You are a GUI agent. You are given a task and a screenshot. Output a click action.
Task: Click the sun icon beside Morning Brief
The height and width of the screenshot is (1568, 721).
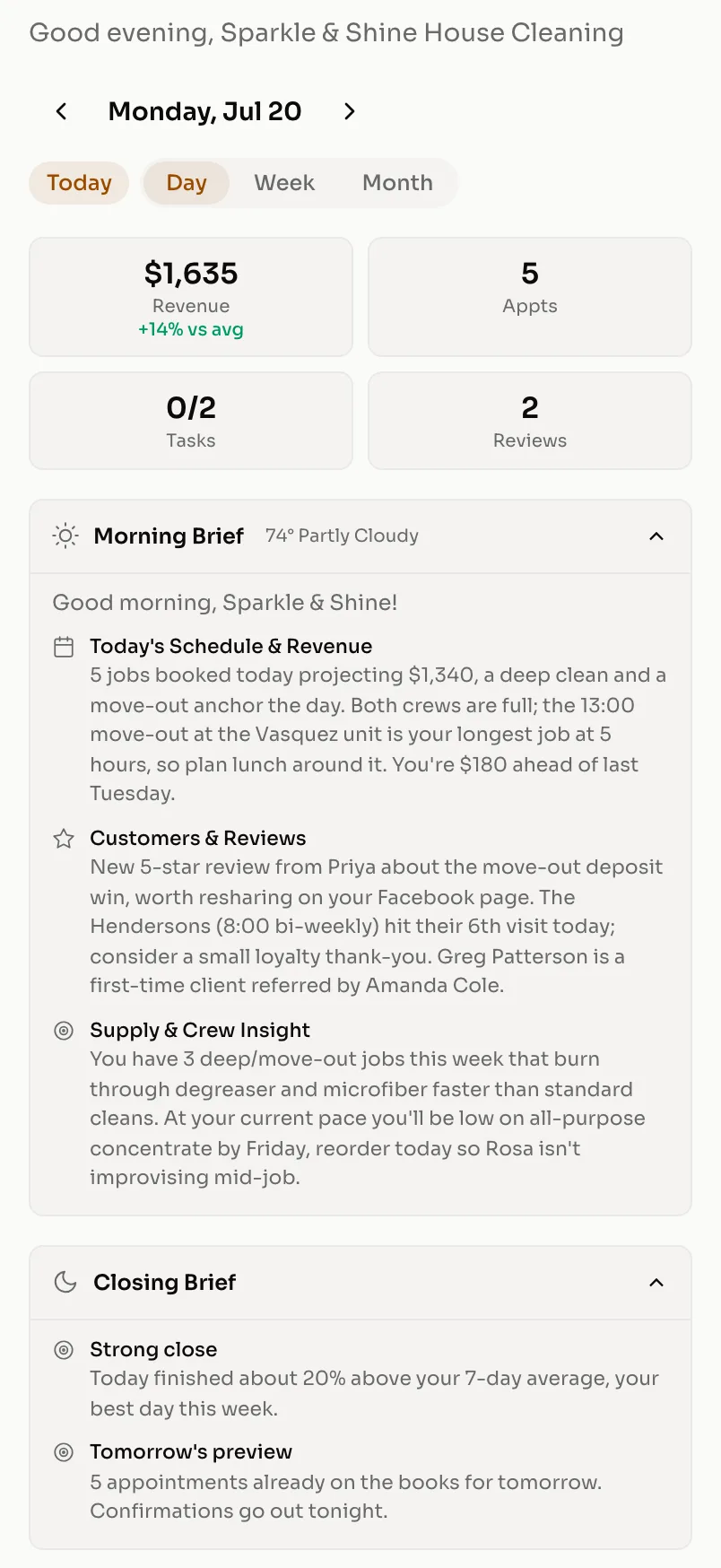coord(65,536)
